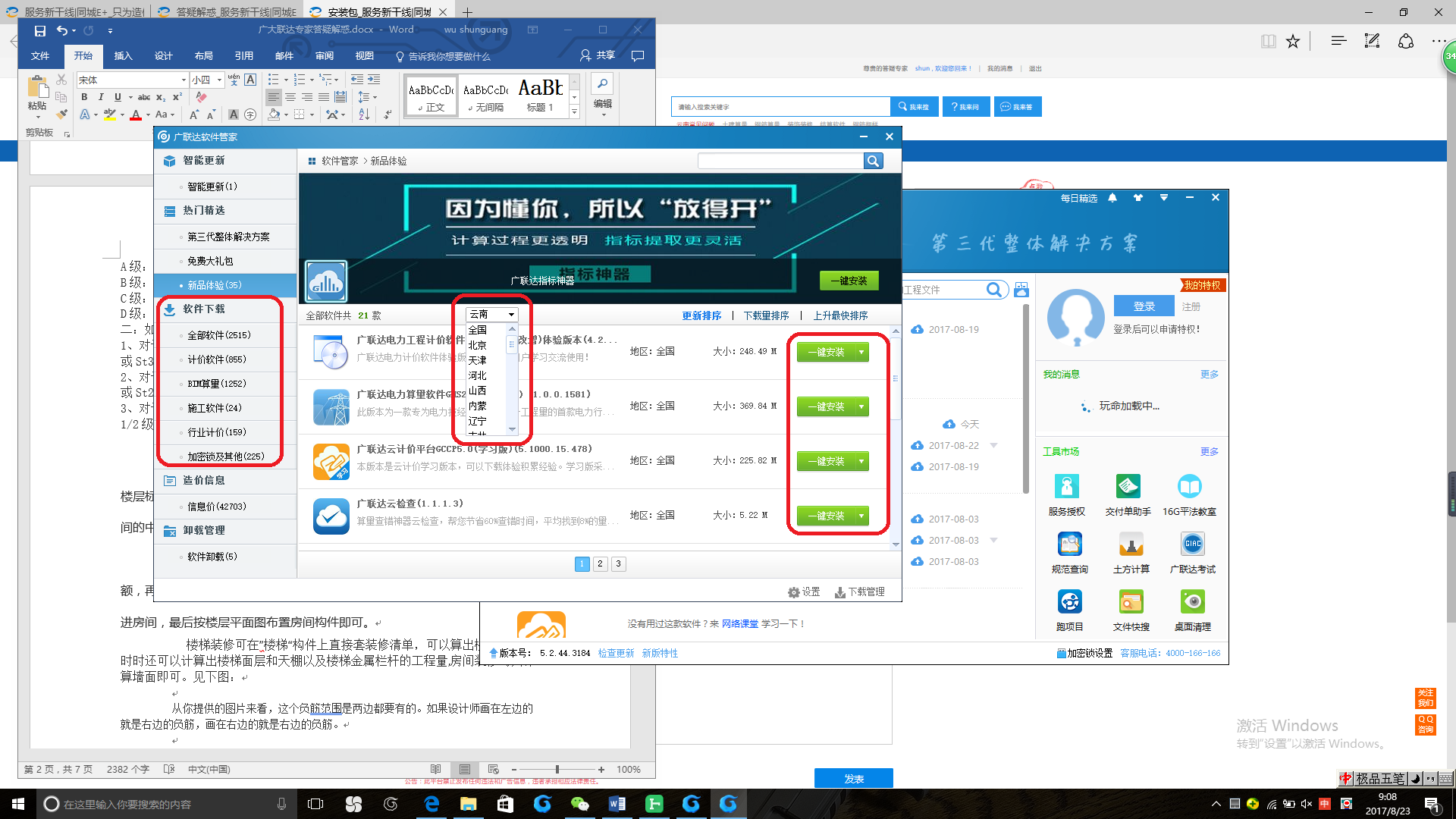The image size is (1456, 819).
Task: Open the 广联达考试 GIAC icon
Action: tap(1192, 544)
